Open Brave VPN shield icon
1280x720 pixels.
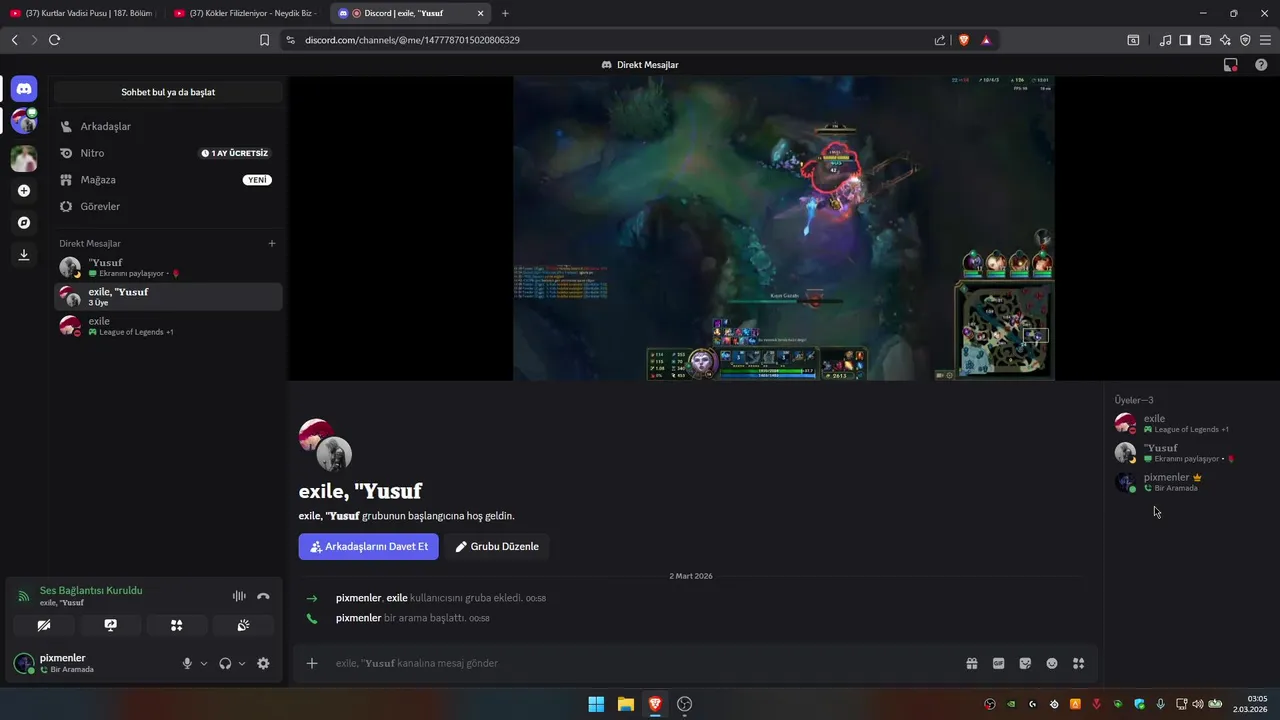coord(1245,40)
